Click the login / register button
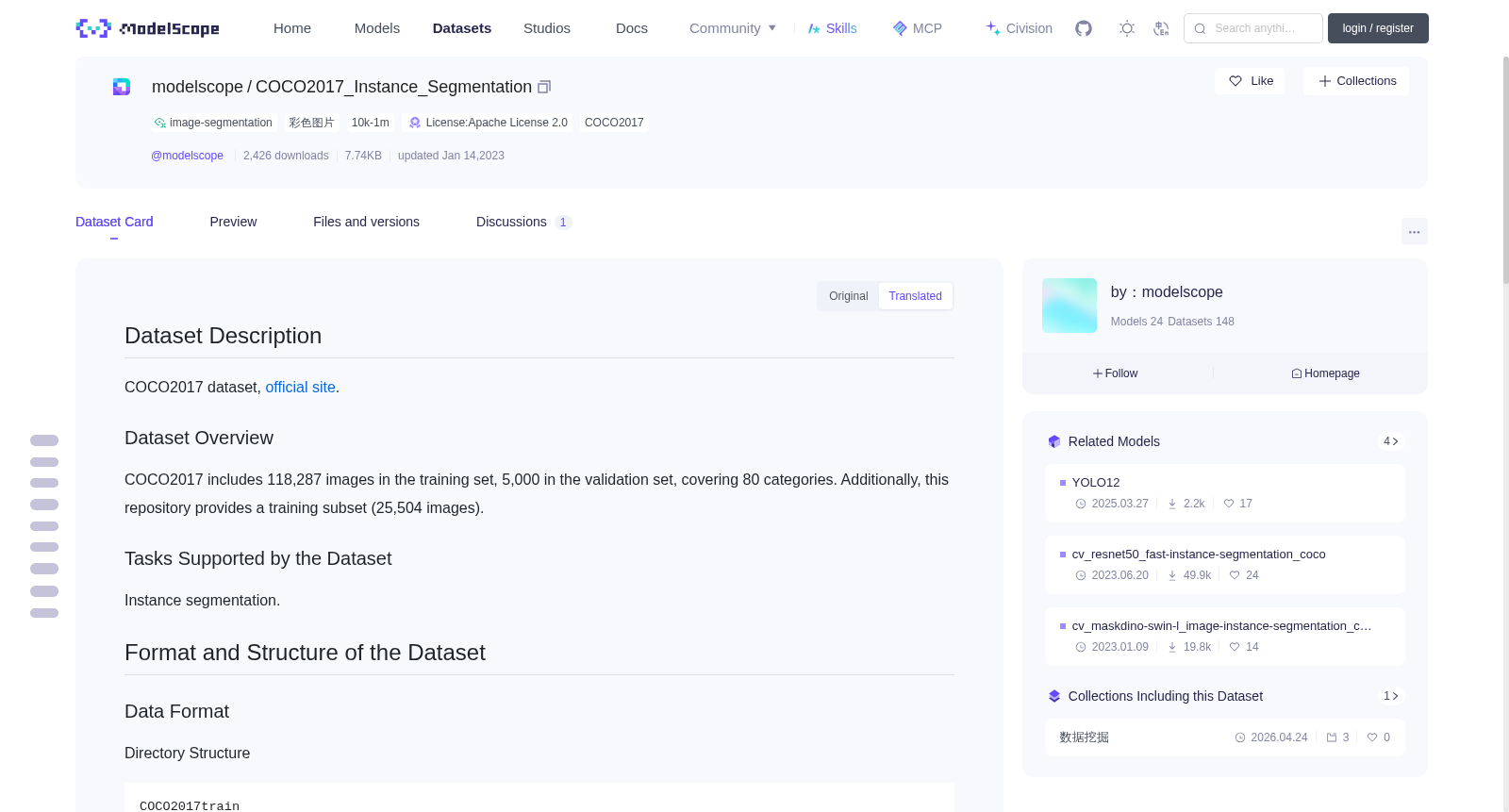 pyautogui.click(x=1378, y=28)
